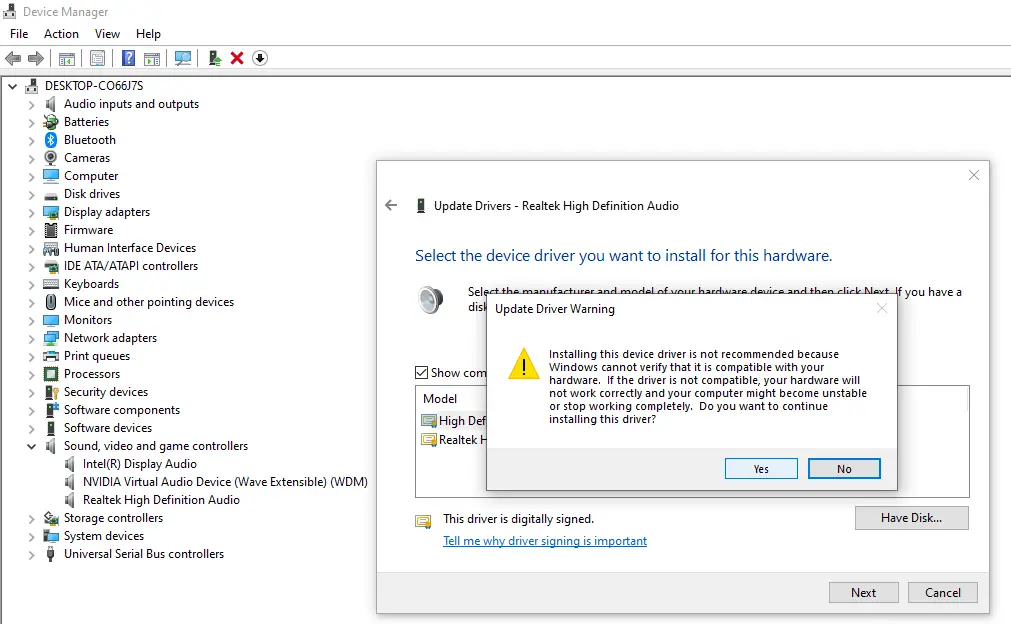Click the Model column header
This screenshot has height=624, width=1011.
(x=440, y=398)
